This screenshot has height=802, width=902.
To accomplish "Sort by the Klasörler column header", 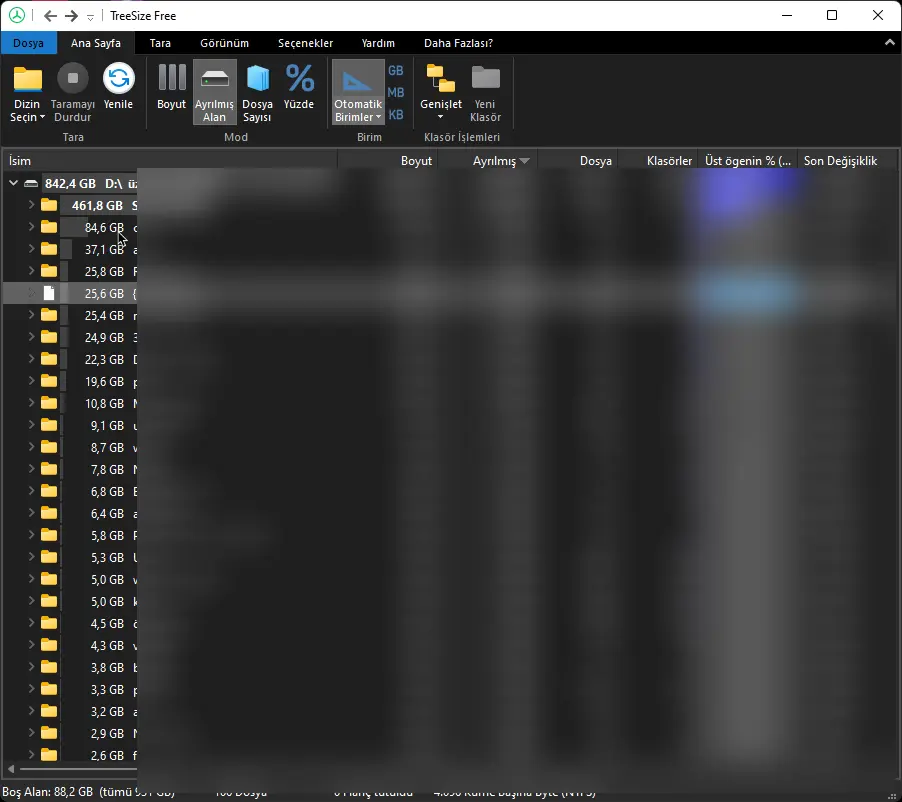I will [x=658, y=161].
